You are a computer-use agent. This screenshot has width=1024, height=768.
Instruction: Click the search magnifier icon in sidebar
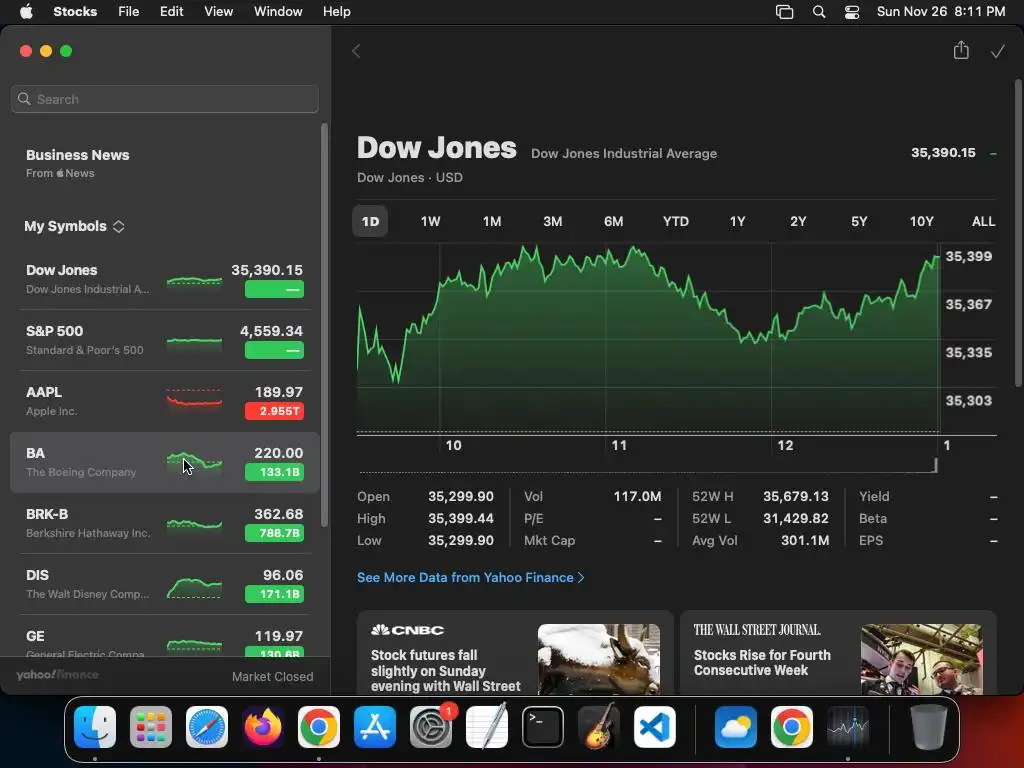(24, 99)
